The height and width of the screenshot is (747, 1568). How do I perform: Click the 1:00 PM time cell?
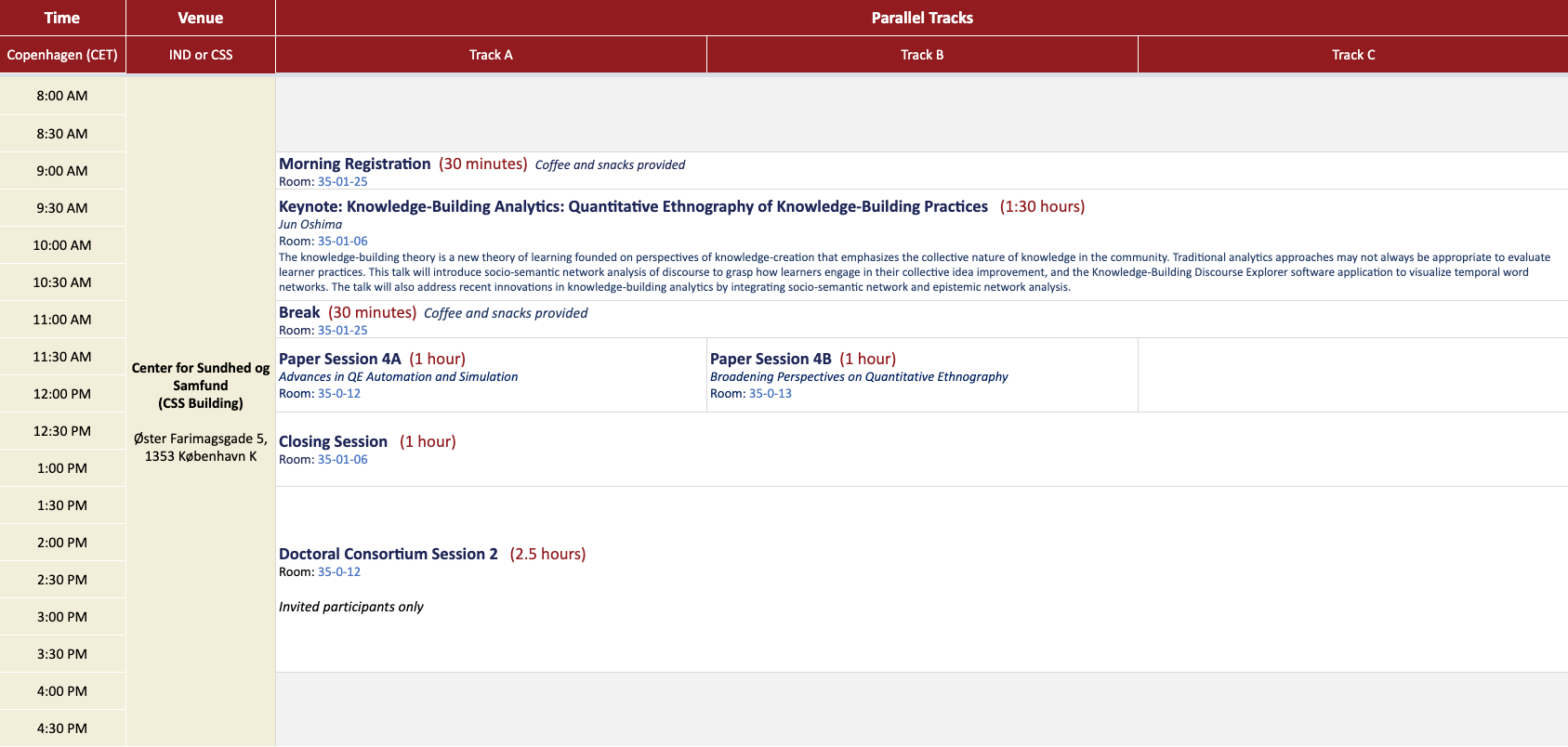pyautogui.click(x=62, y=468)
